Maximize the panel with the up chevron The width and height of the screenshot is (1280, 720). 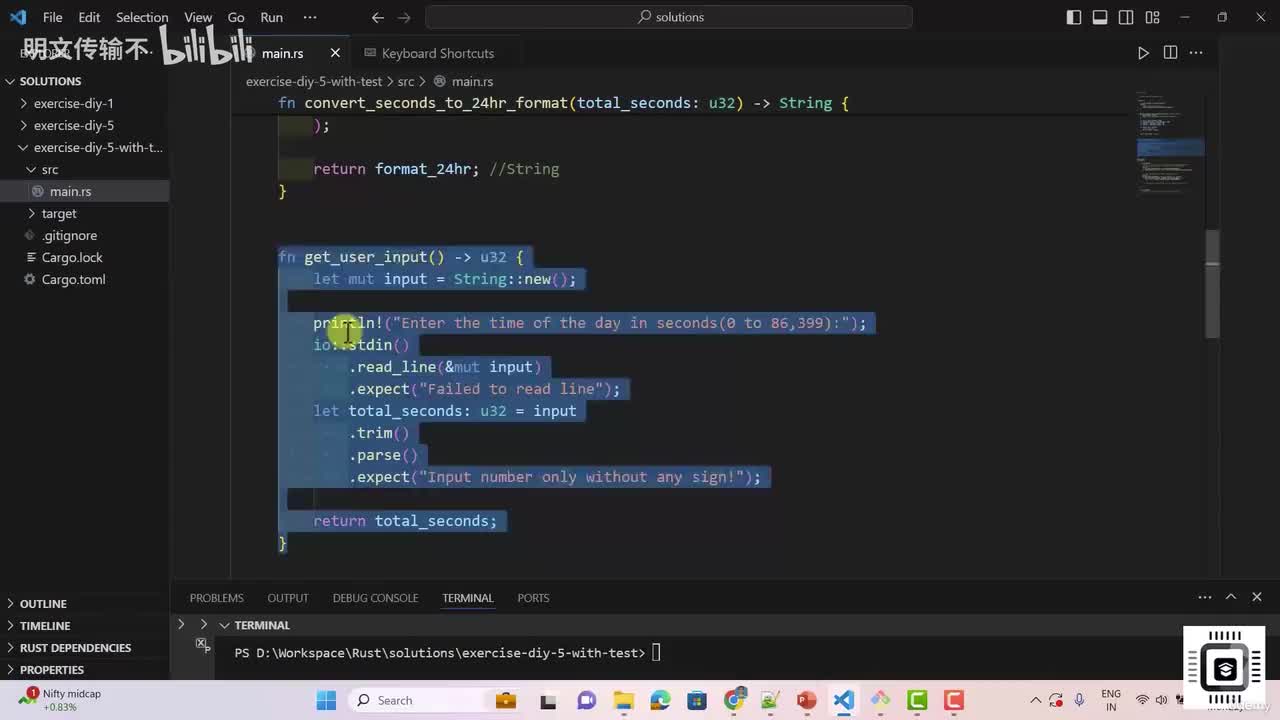(x=1231, y=597)
